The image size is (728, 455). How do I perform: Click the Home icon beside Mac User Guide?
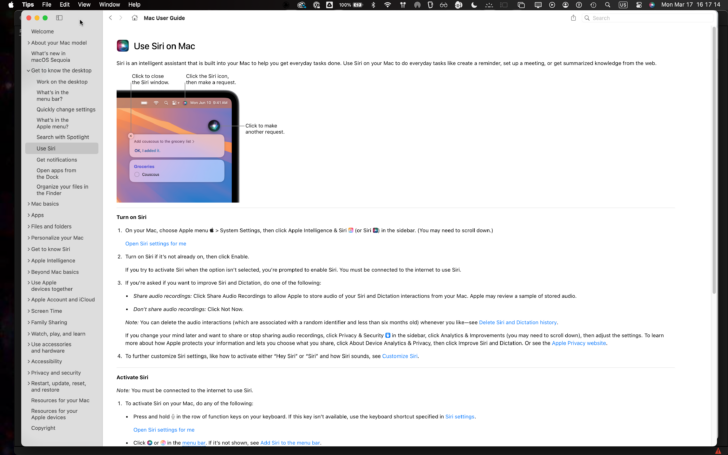pyautogui.click(x=135, y=18)
